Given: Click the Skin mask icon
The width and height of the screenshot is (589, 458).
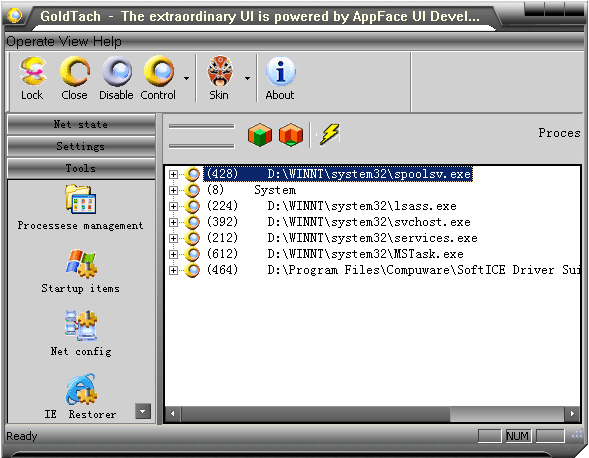Looking at the screenshot, I should click(x=220, y=71).
